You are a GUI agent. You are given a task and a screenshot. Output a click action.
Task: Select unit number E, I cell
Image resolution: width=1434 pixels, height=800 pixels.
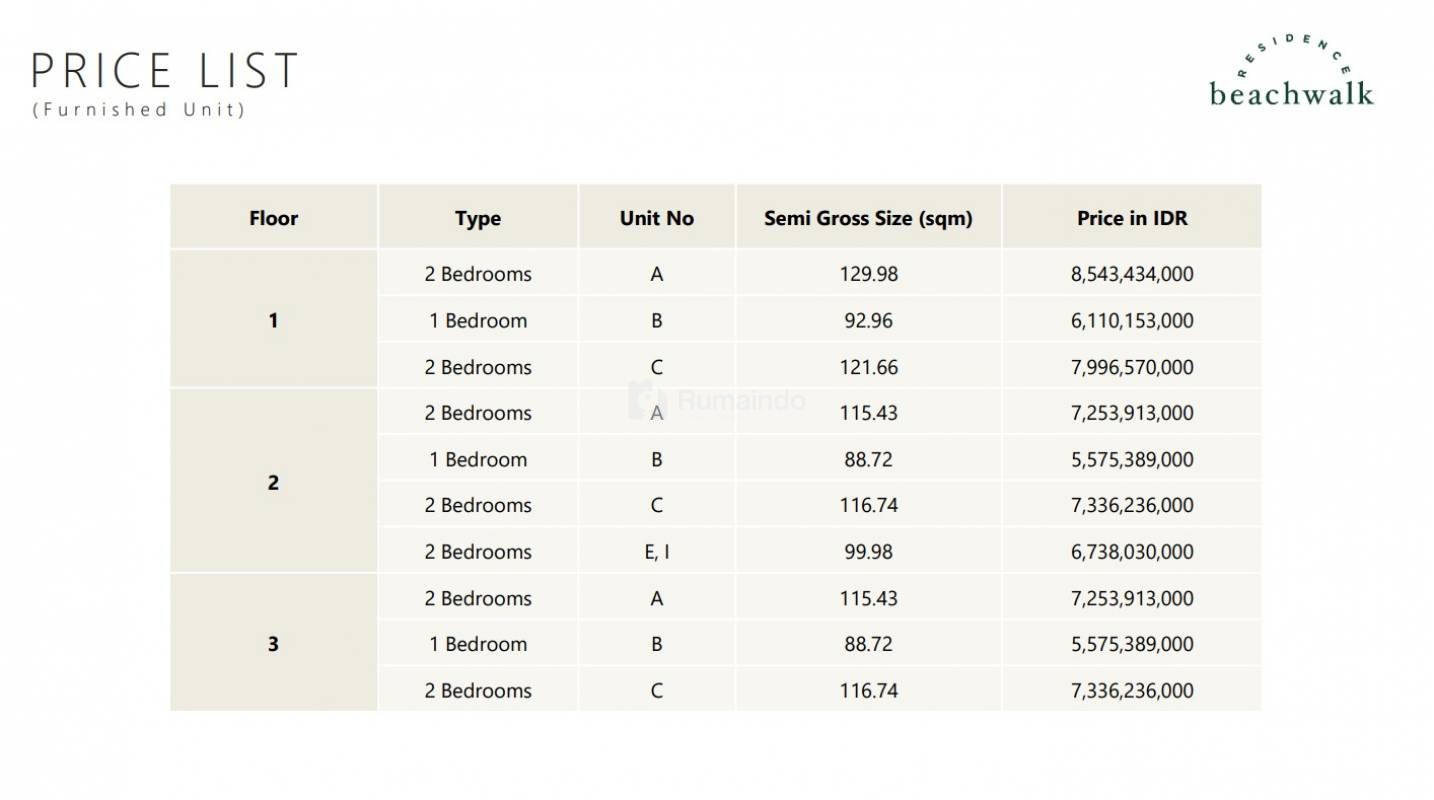click(656, 552)
